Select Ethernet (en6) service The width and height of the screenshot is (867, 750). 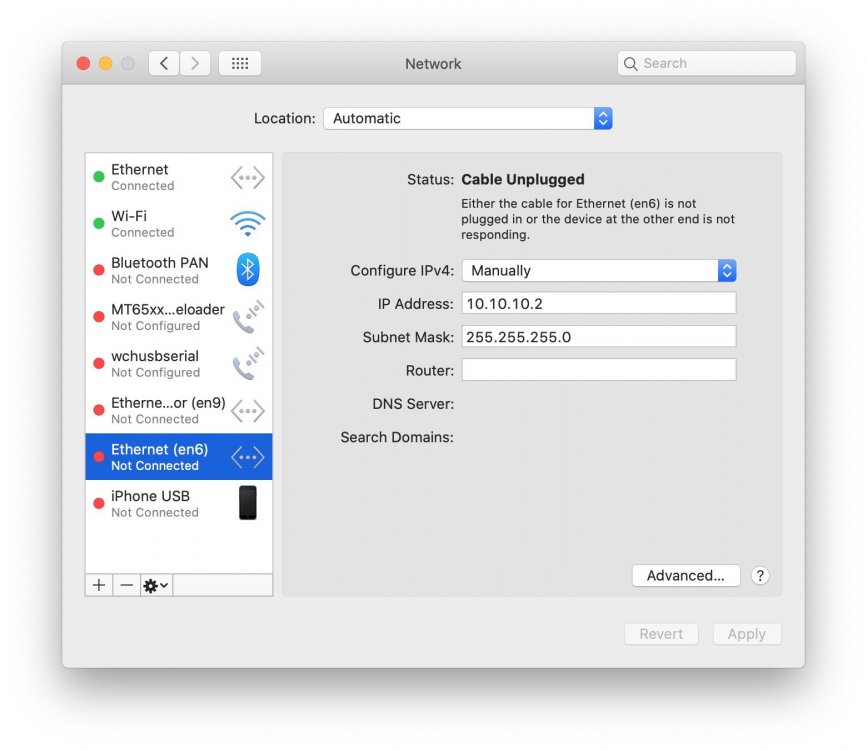click(x=179, y=457)
